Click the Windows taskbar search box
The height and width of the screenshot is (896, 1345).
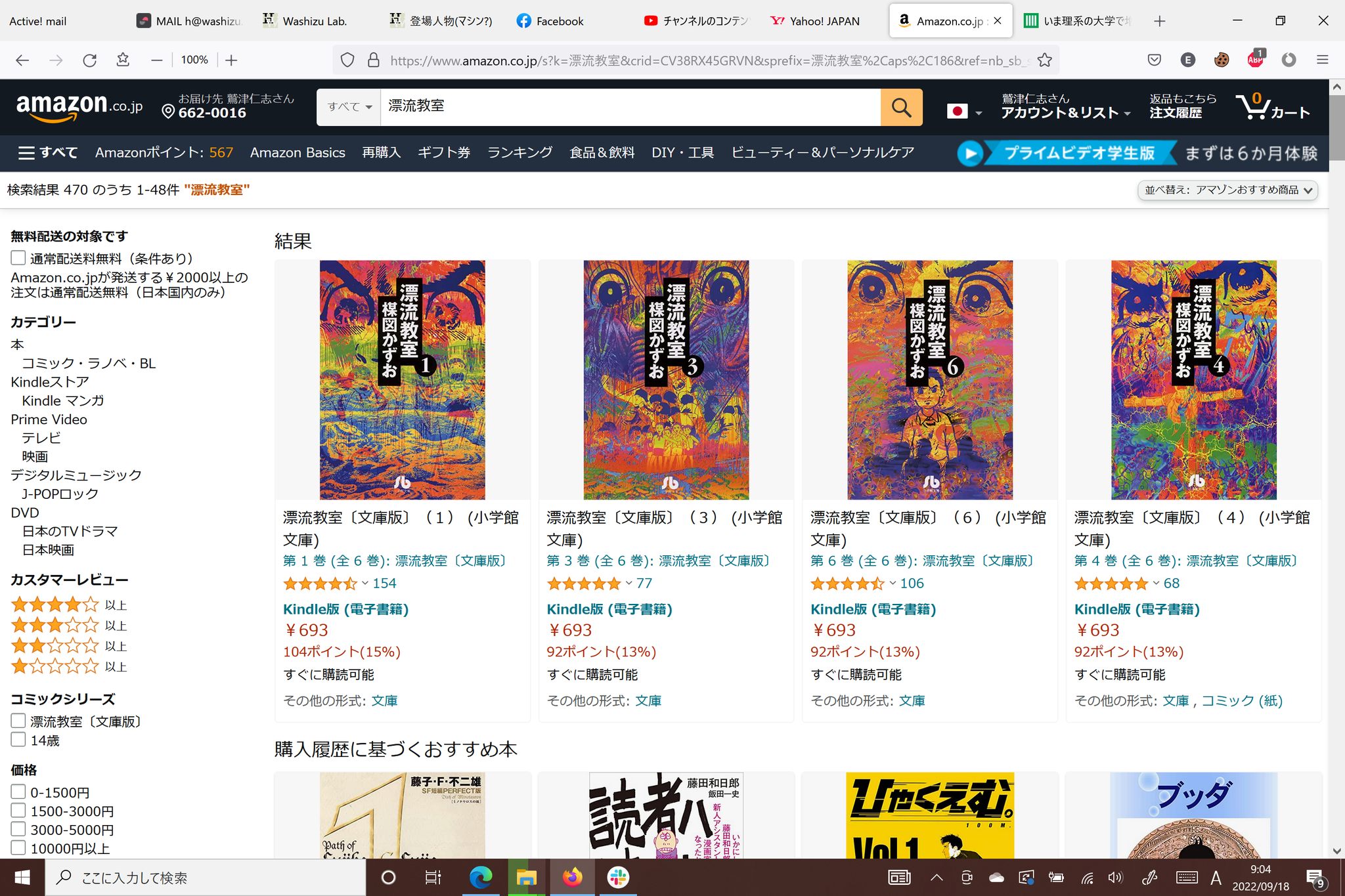[x=206, y=878]
